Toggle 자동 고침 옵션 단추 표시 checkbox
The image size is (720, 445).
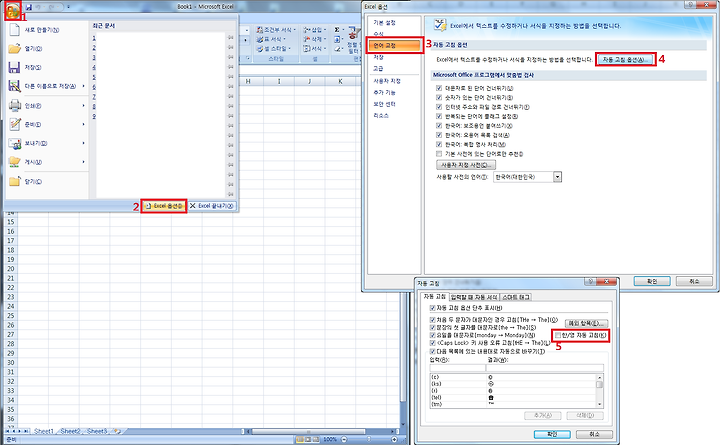point(432,308)
